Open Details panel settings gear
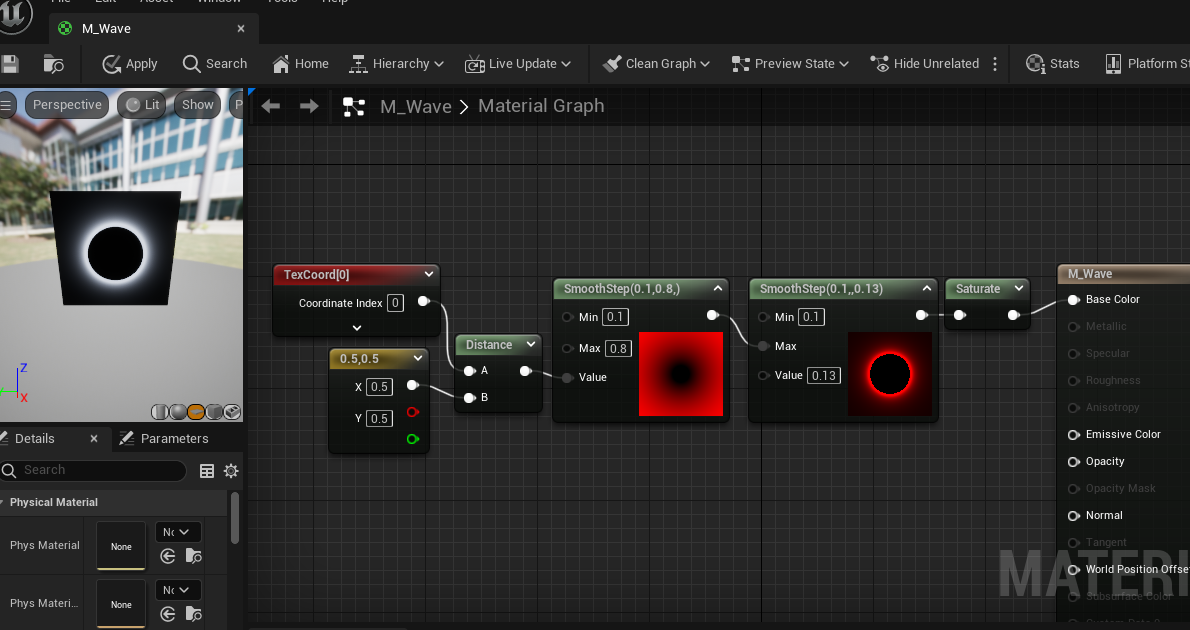Viewport: 1190px width, 630px height. coord(231,471)
